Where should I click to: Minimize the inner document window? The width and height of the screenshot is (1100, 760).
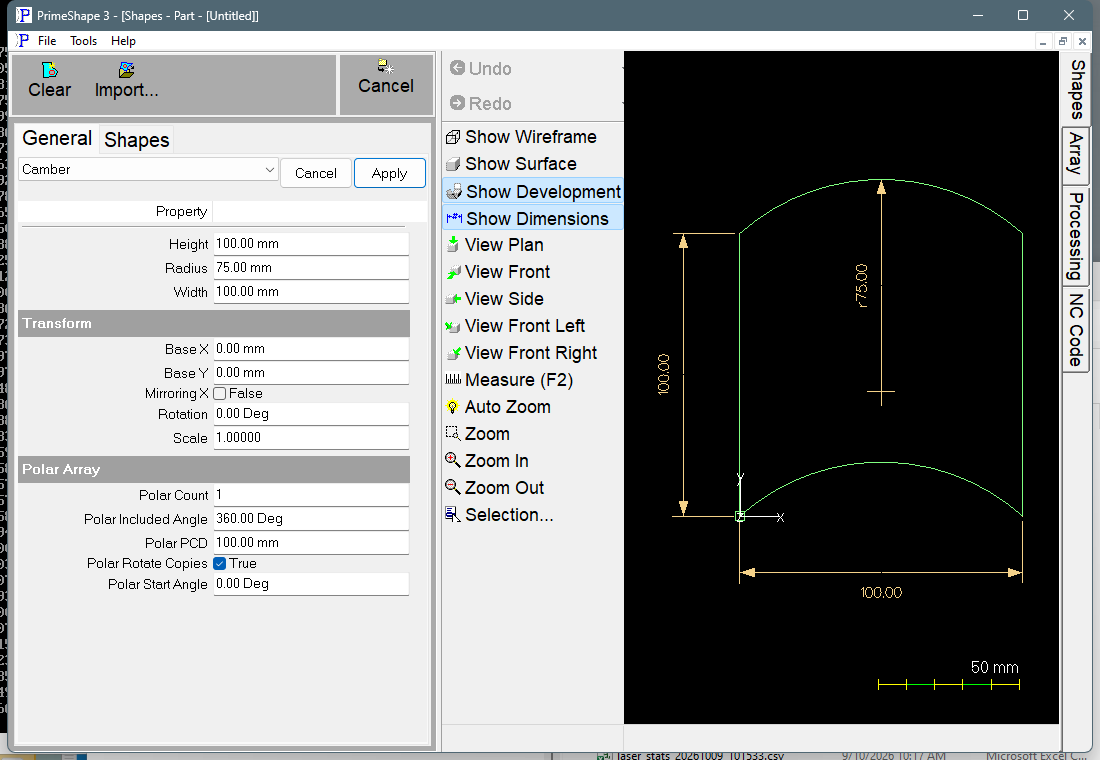[x=1043, y=41]
